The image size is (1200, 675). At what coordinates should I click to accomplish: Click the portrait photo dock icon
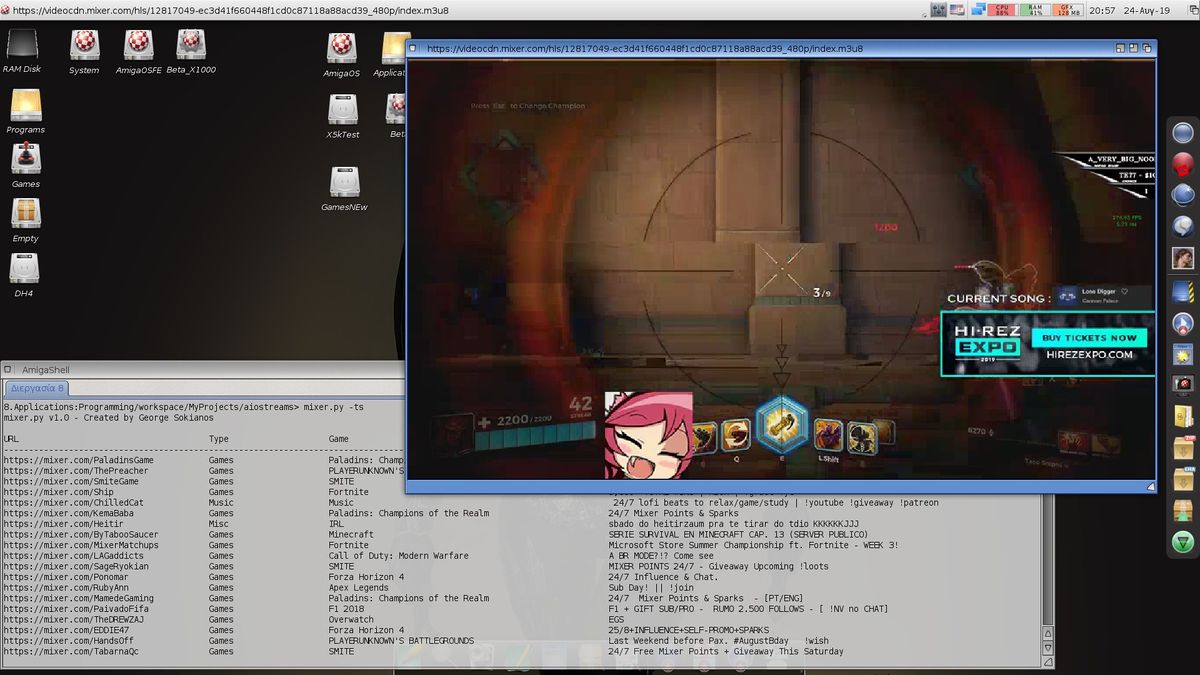(1183, 258)
